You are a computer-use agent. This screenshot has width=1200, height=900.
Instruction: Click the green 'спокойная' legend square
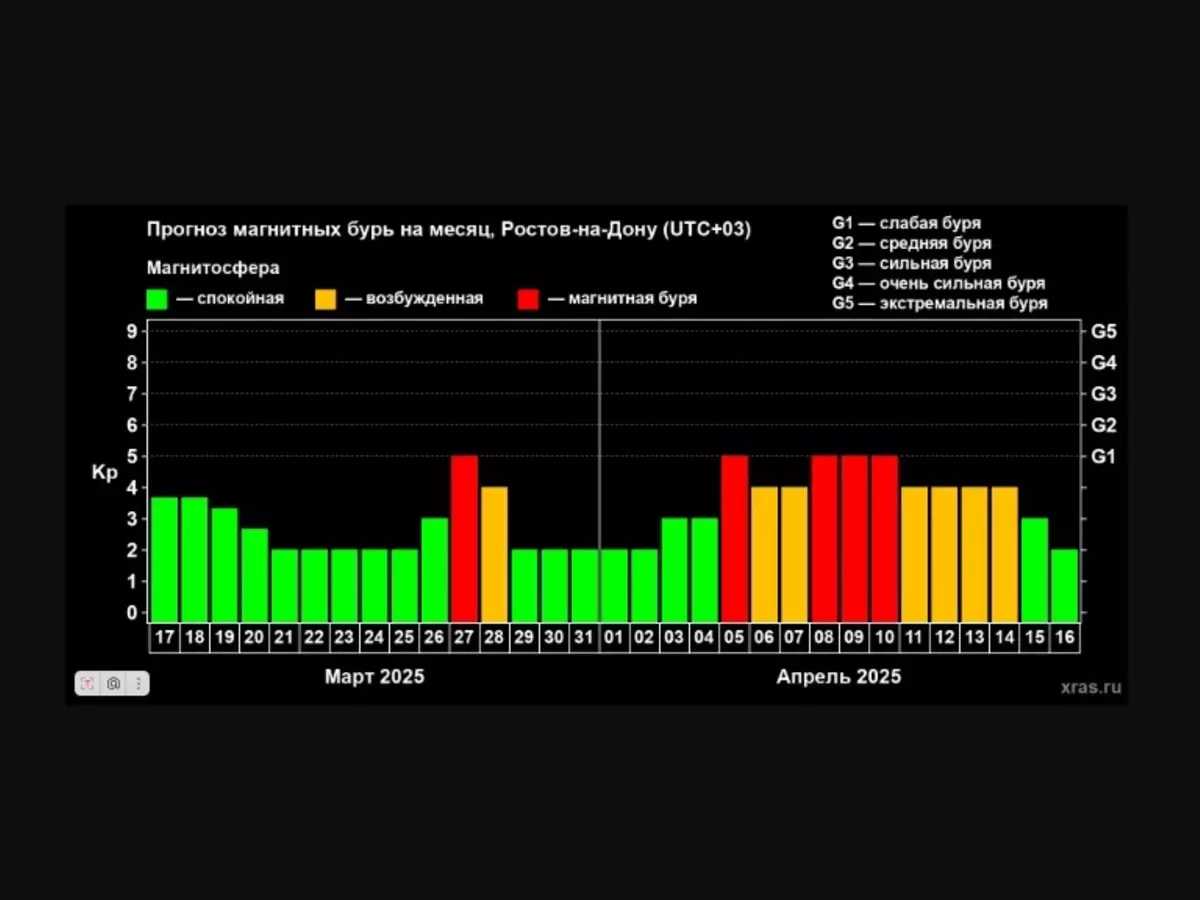pos(157,299)
